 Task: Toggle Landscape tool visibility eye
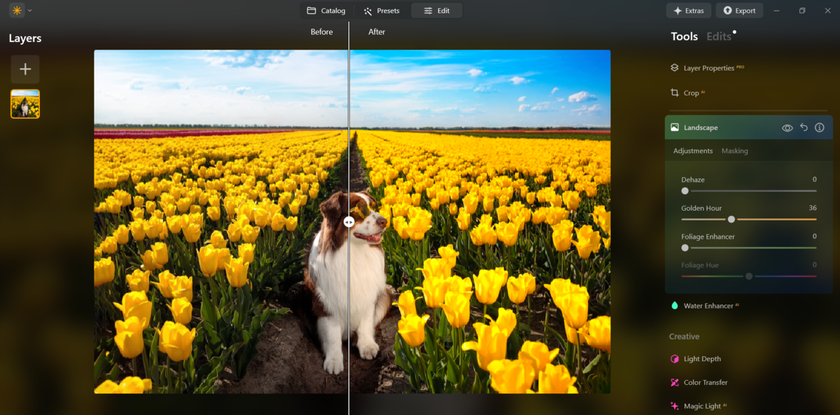787,127
